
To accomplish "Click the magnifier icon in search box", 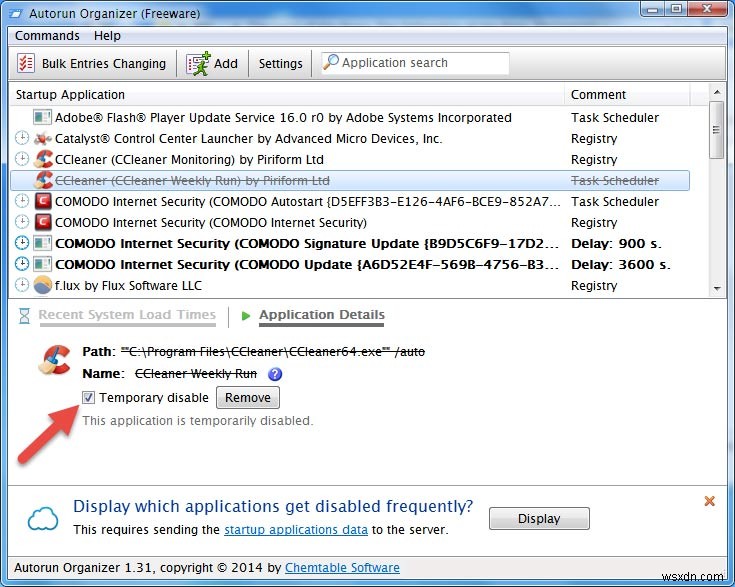I will (x=331, y=62).
